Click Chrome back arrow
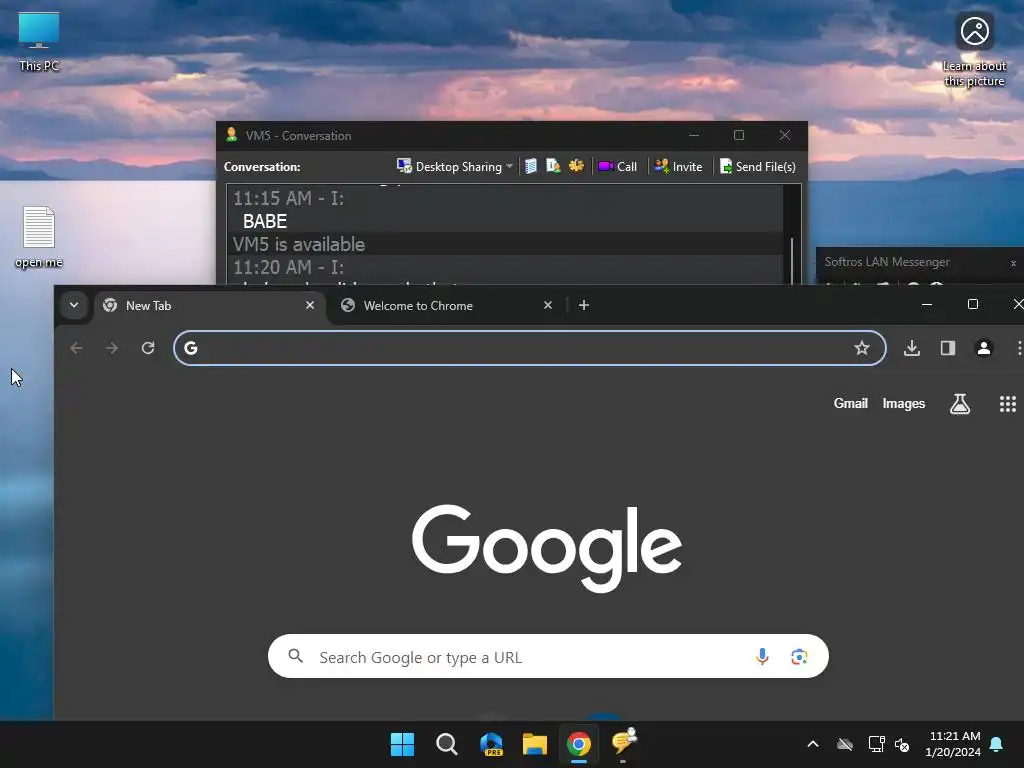Image resolution: width=1024 pixels, height=768 pixels. [x=76, y=348]
